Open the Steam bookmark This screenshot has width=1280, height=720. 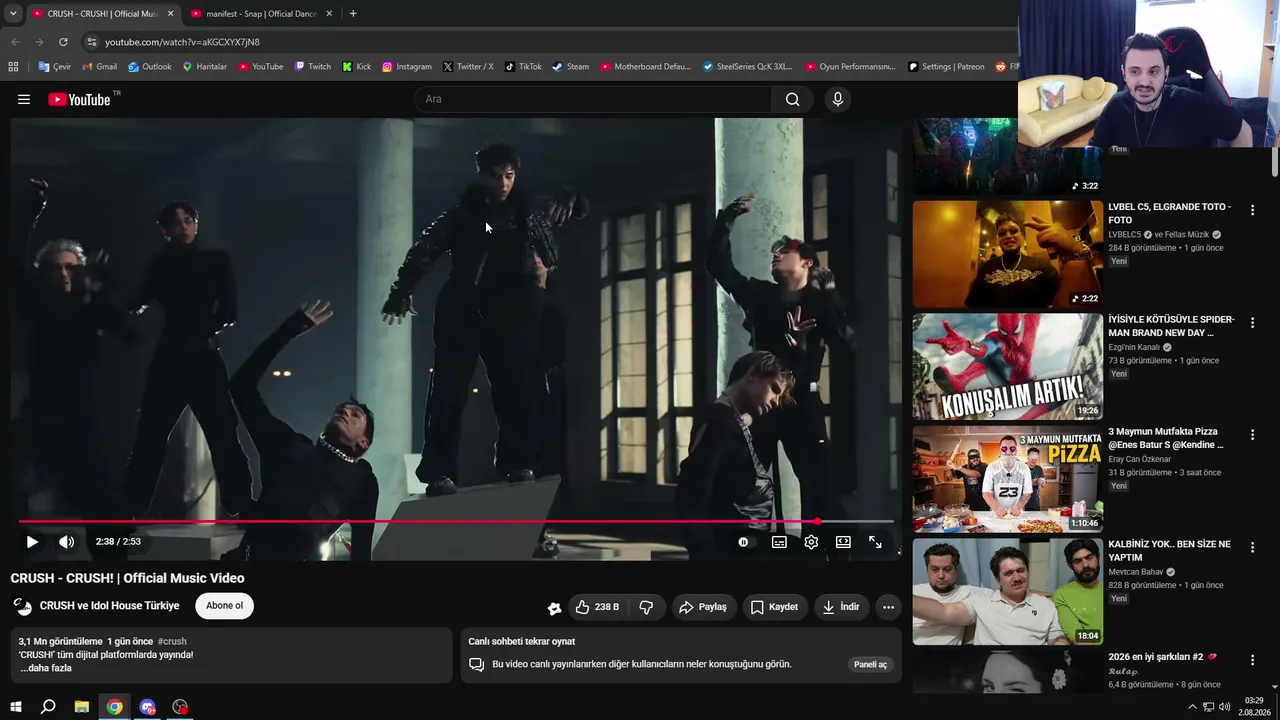tap(571, 67)
